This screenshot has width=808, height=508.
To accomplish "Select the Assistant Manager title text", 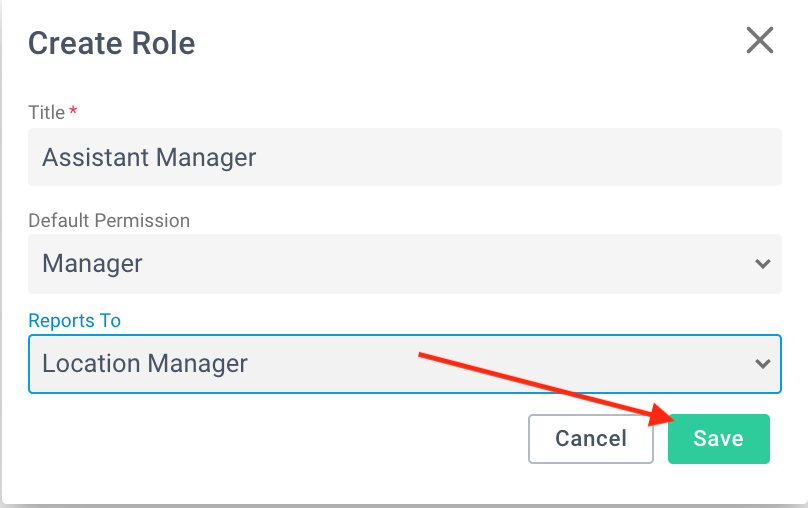I will click(149, 158).
